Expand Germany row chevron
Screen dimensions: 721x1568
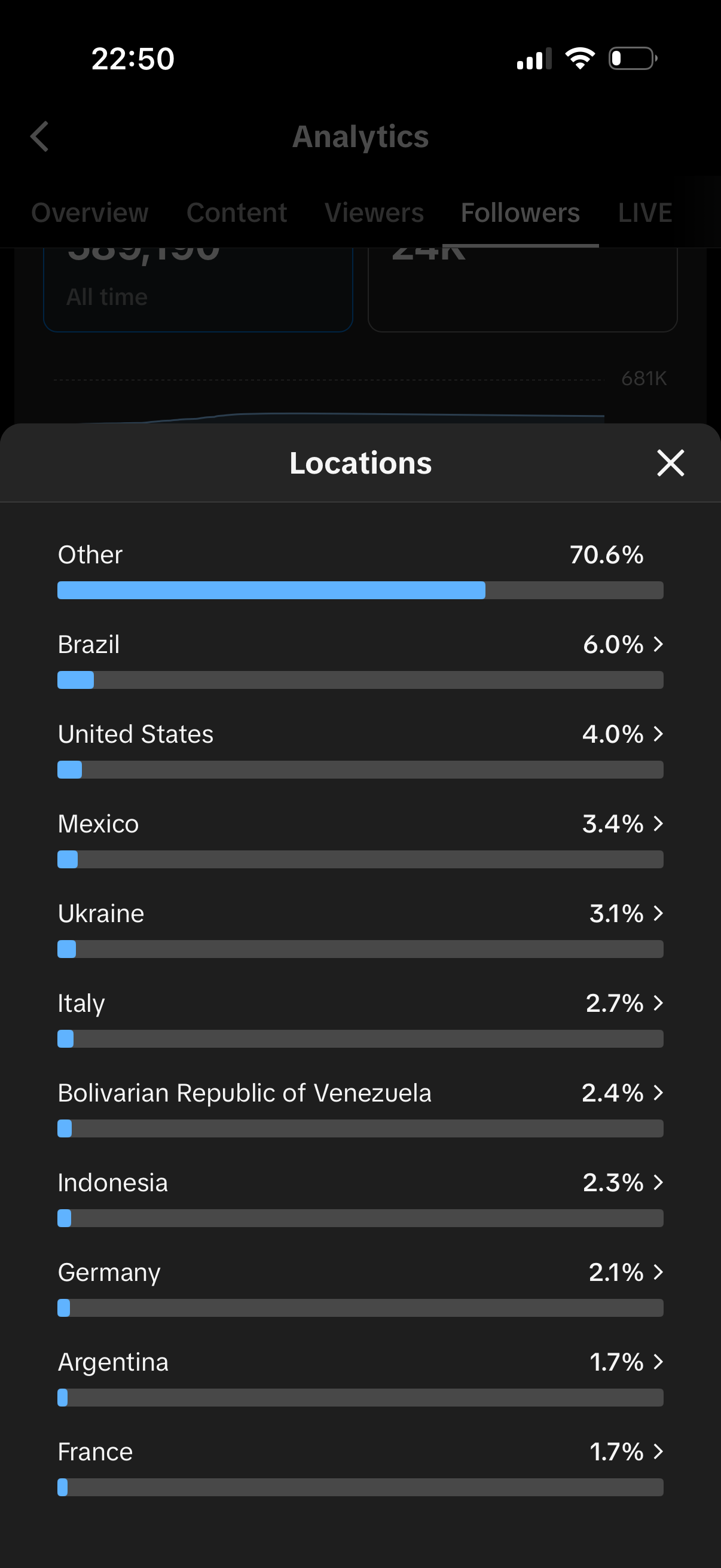point(658,1271)
